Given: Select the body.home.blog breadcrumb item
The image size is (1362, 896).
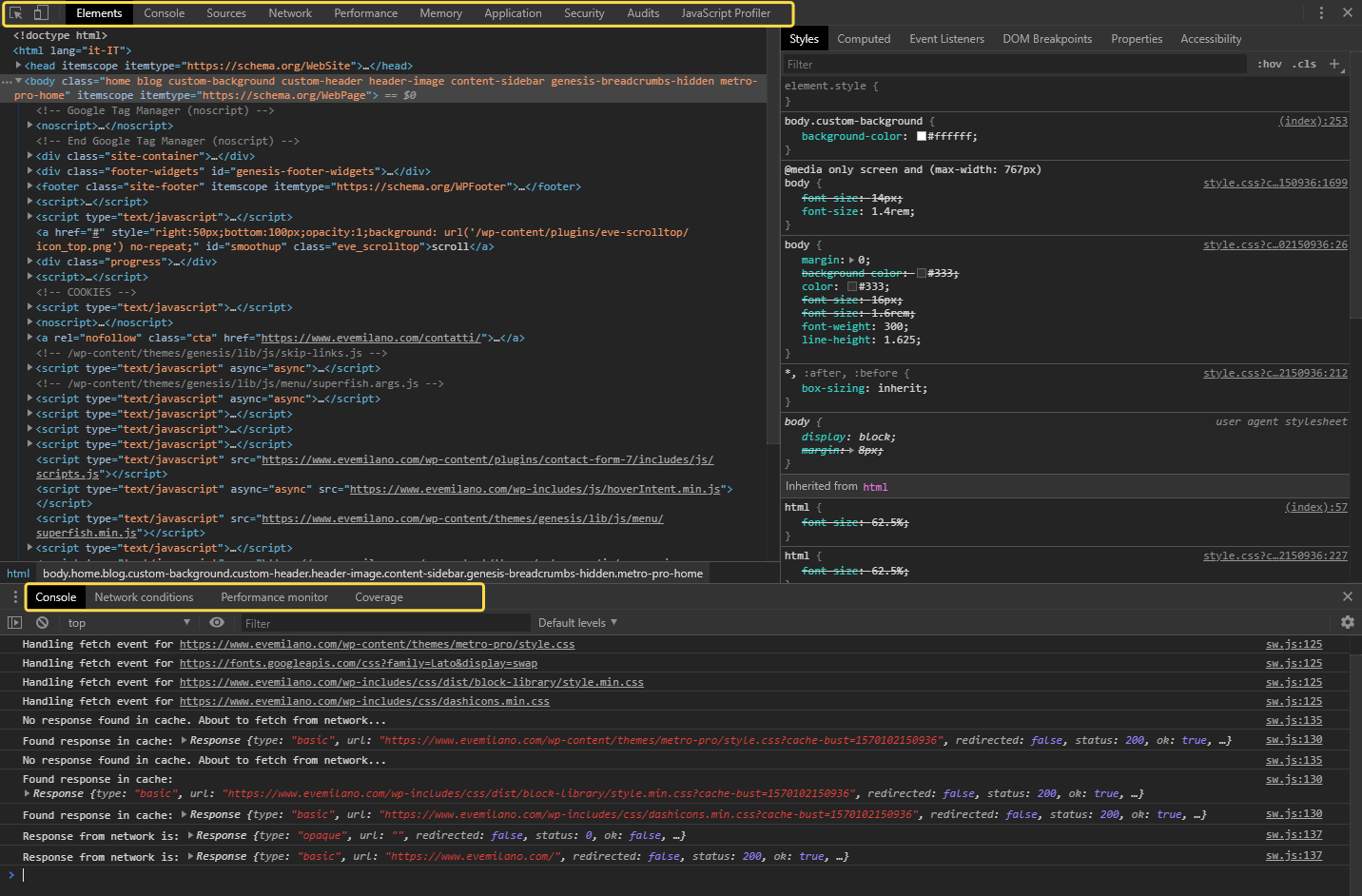Looking at the screenshot, I should click(373, 574).
